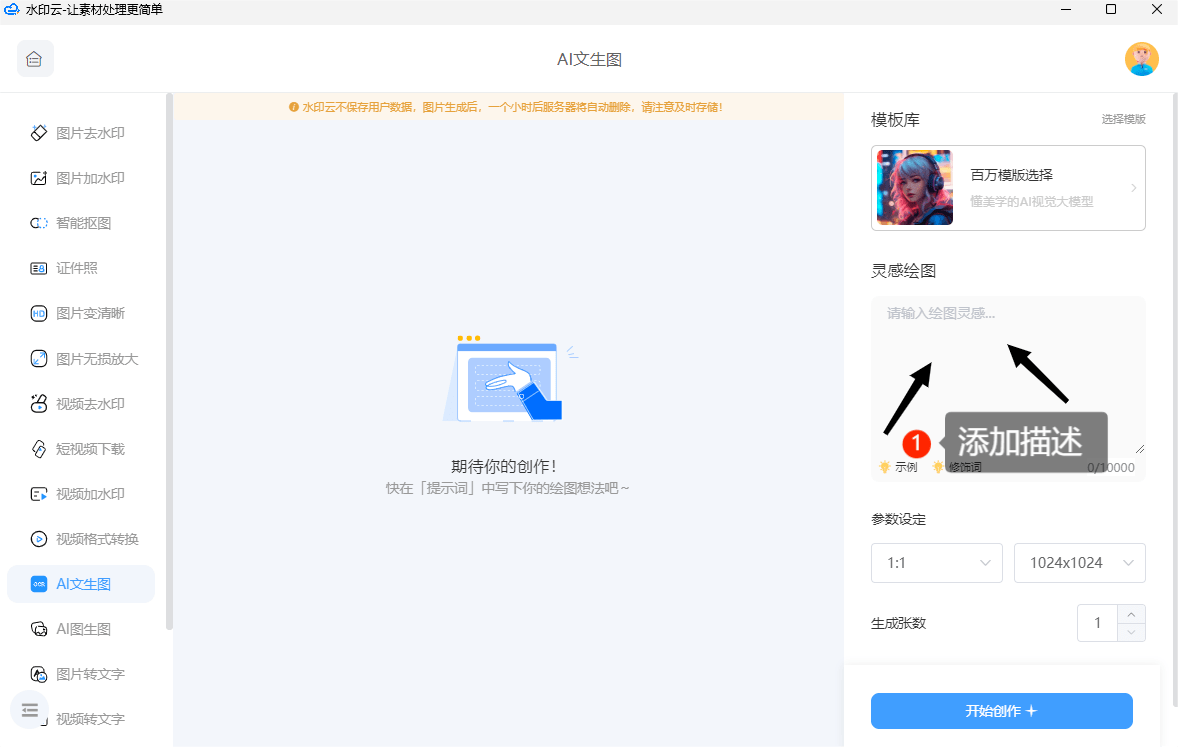Select the 图片变清晰 HD icon
This screenshot has height=747, width=1178.
point(39,313)
